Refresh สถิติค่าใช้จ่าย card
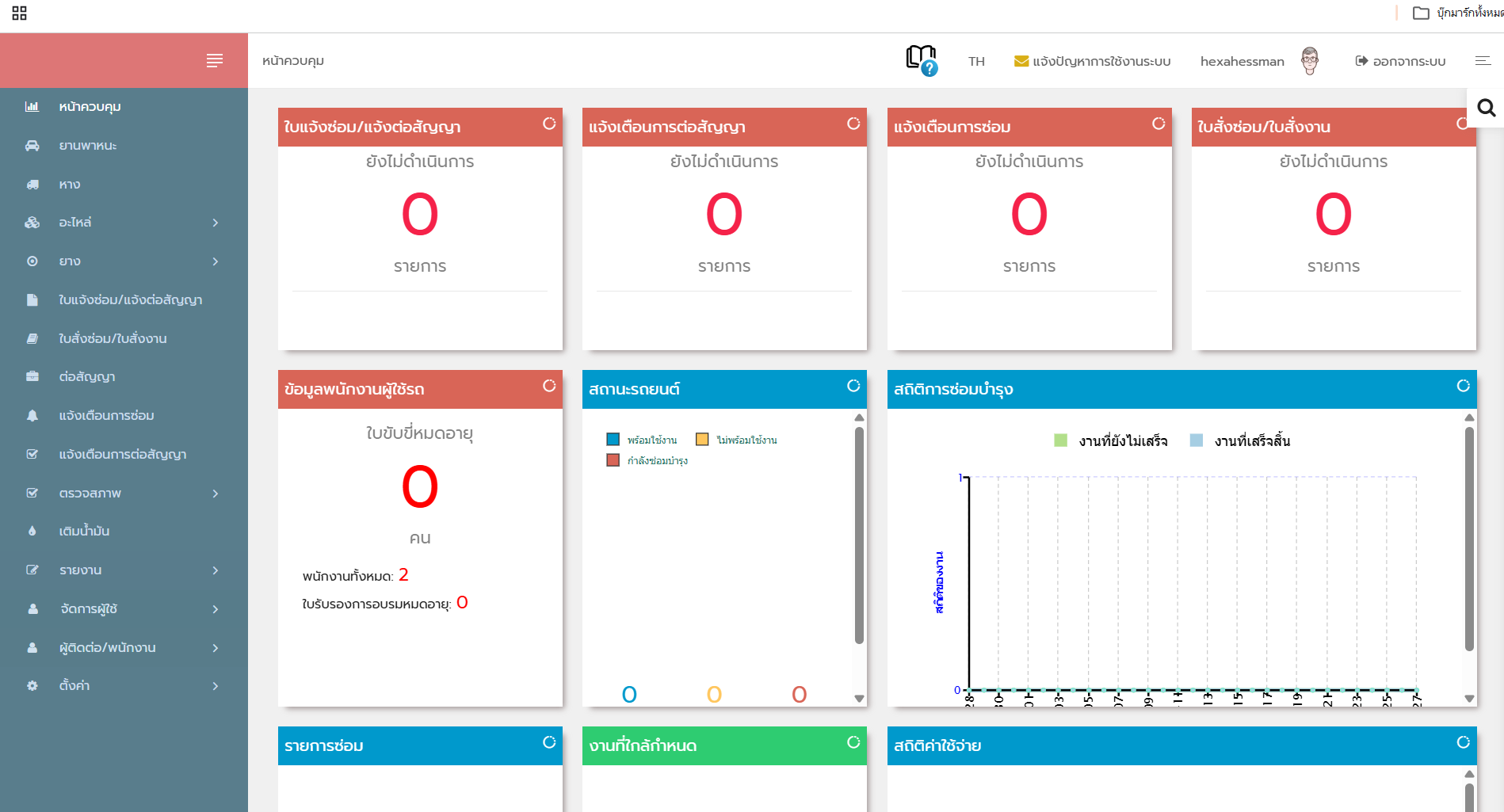 point(1464,742)
